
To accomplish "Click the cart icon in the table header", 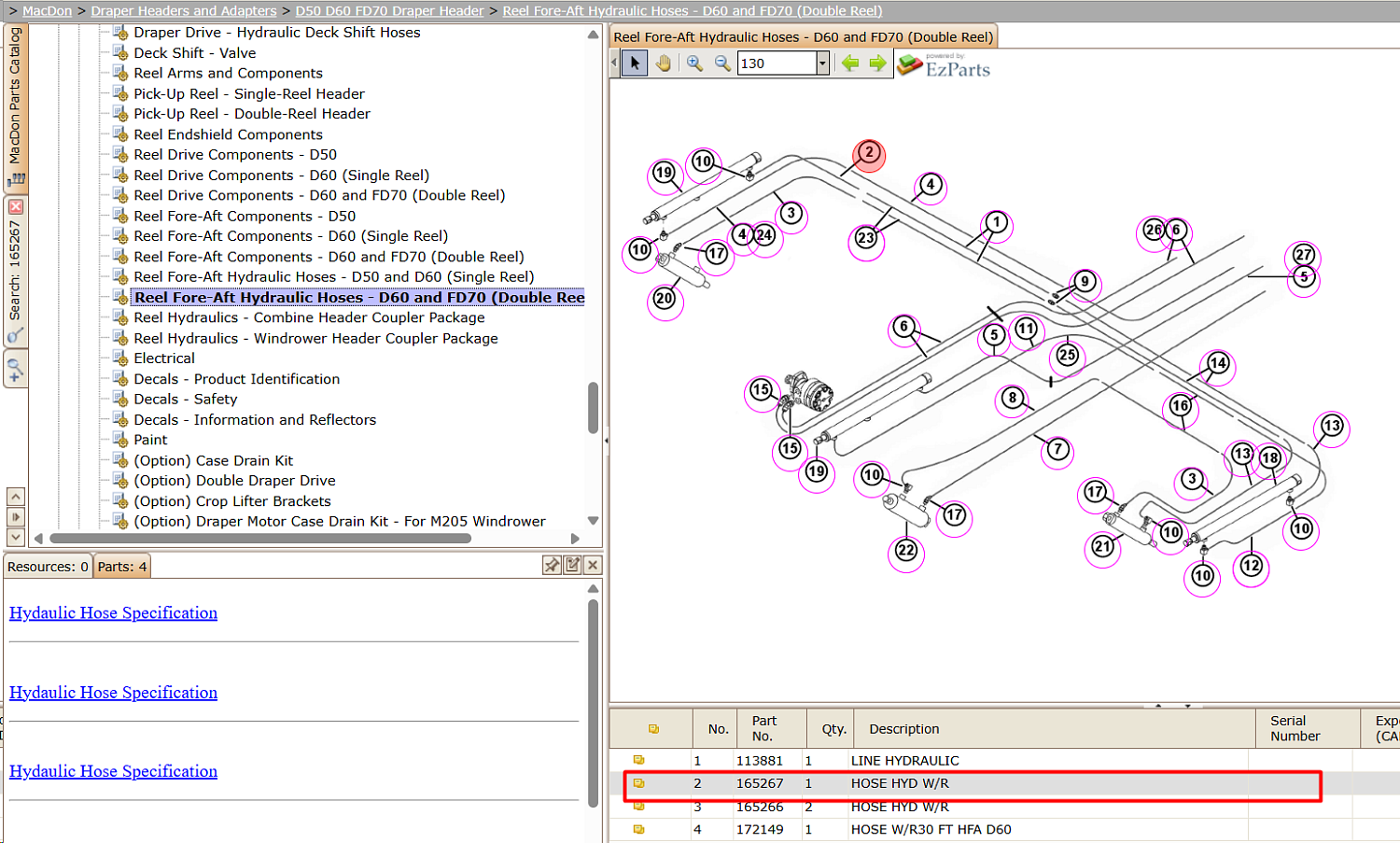I will tap(653, 729).
